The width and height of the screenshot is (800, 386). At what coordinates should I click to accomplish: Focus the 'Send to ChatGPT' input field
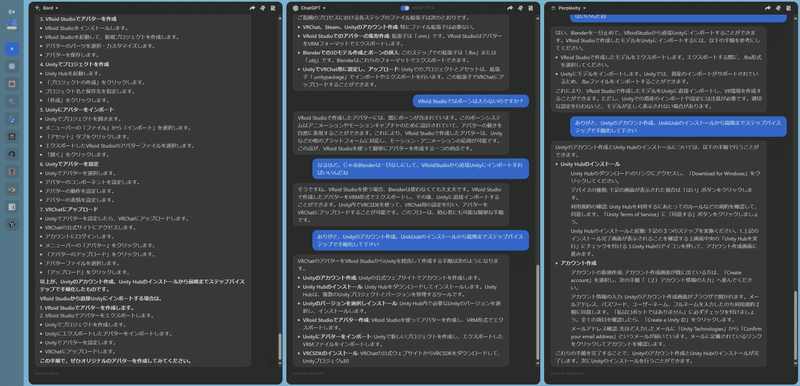[x=413, y=374]
